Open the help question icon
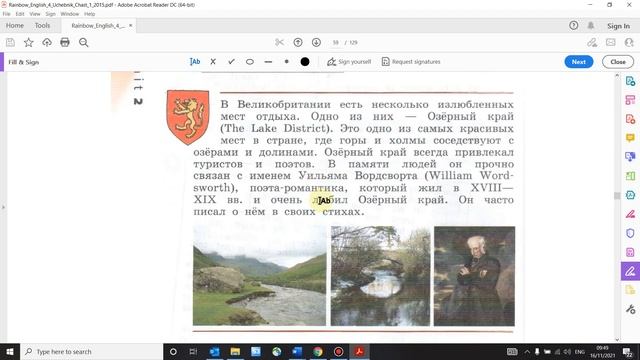Viewport: 640px width, 360px height. 573,25
